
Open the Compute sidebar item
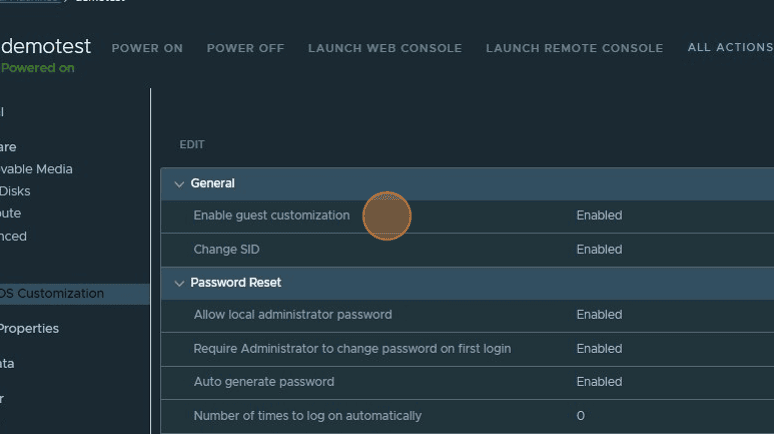coord(10,213)
